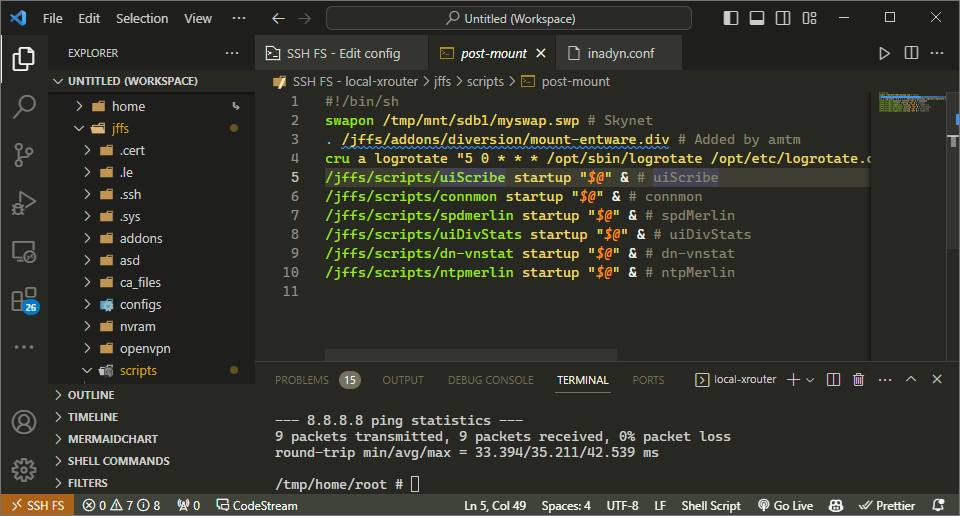
Task: Click the Run file play button
Action: (x=883, y=53)
